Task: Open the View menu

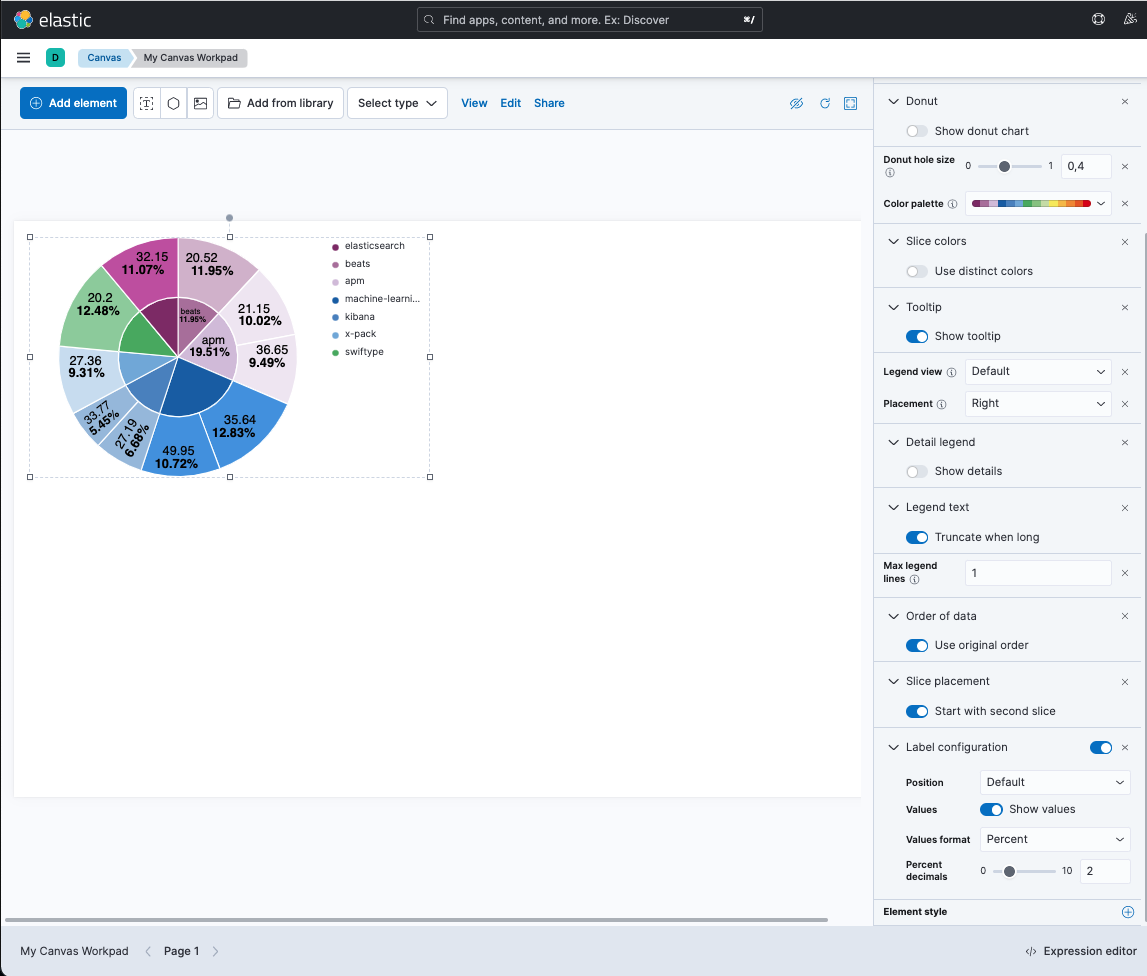Action: [x=474, y=103]
